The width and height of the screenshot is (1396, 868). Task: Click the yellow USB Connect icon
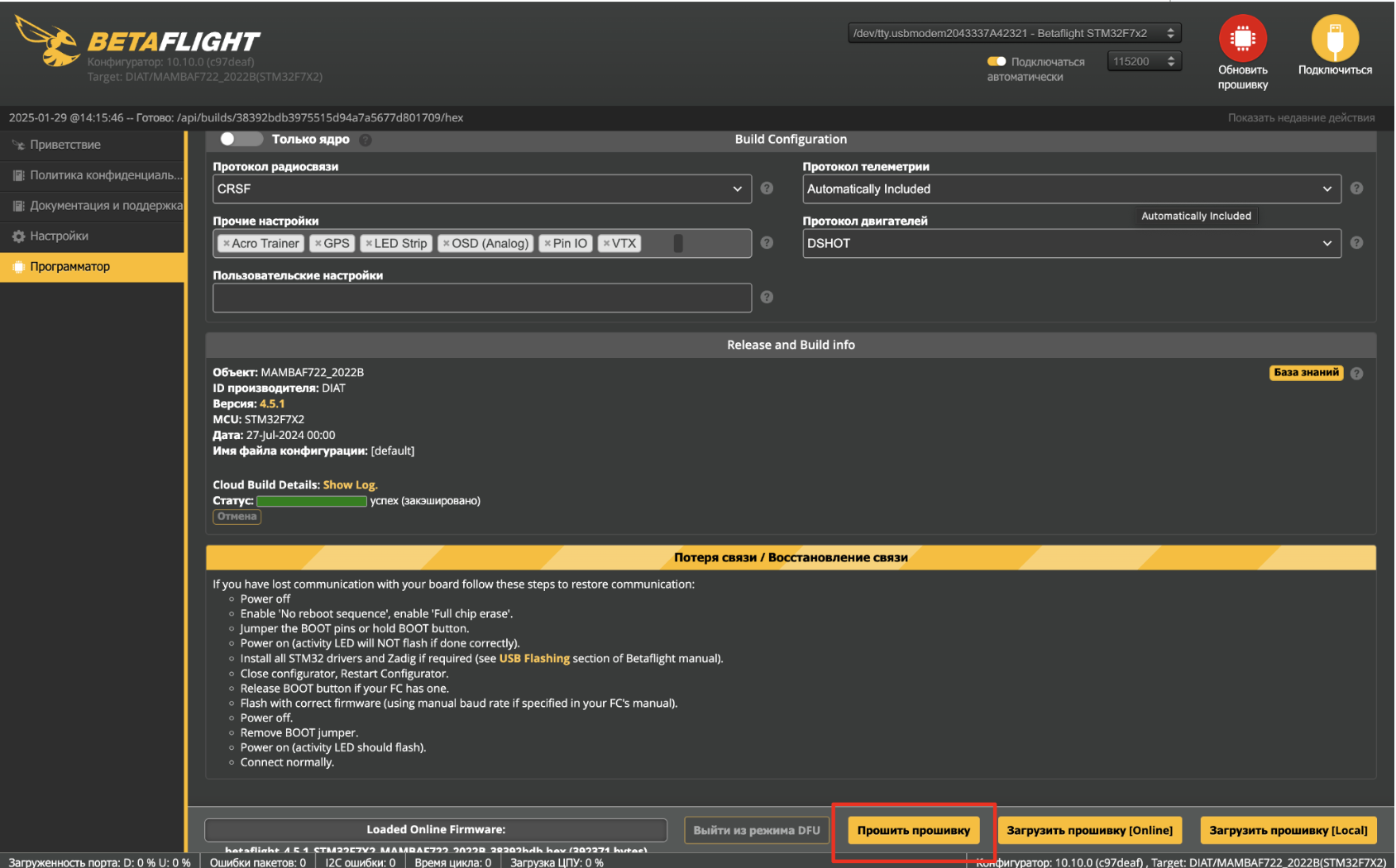pos(1334,38)
